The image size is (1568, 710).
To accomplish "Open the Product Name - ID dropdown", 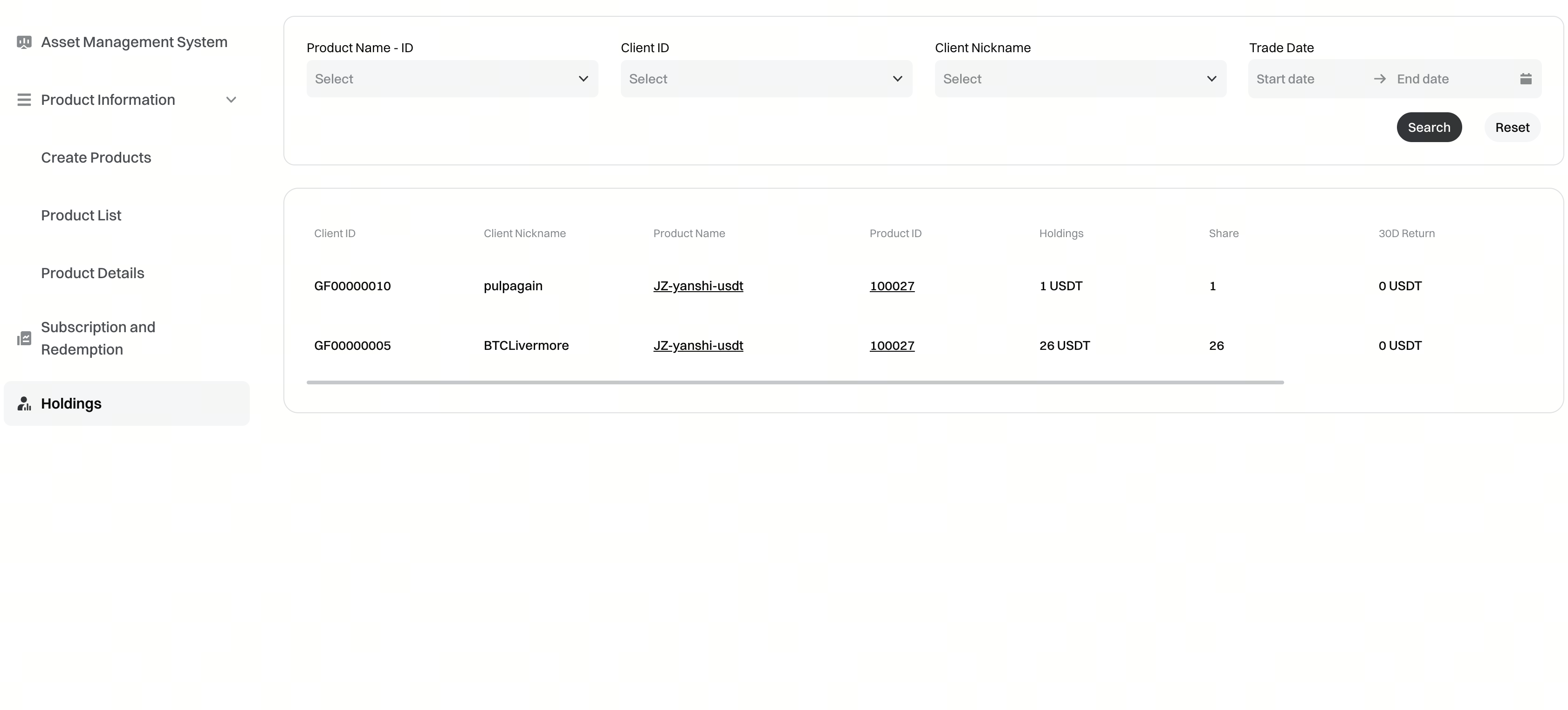I will tap(452, 79).
